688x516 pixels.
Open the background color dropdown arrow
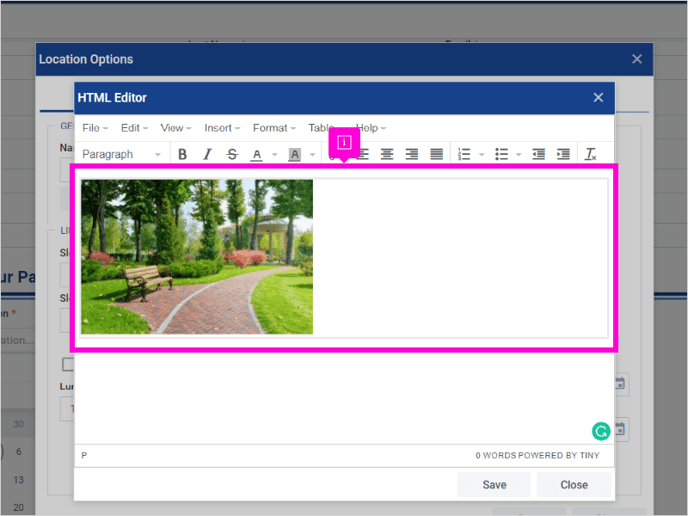click(x=312, y=154)
